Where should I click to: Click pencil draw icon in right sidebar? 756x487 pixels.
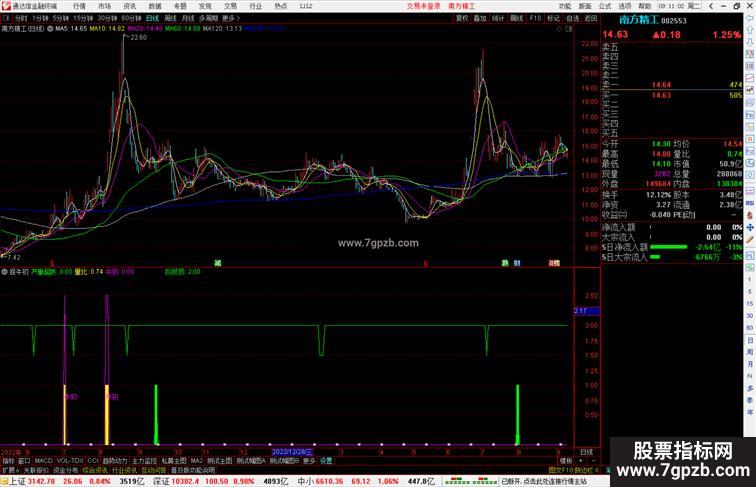[750, 239]
